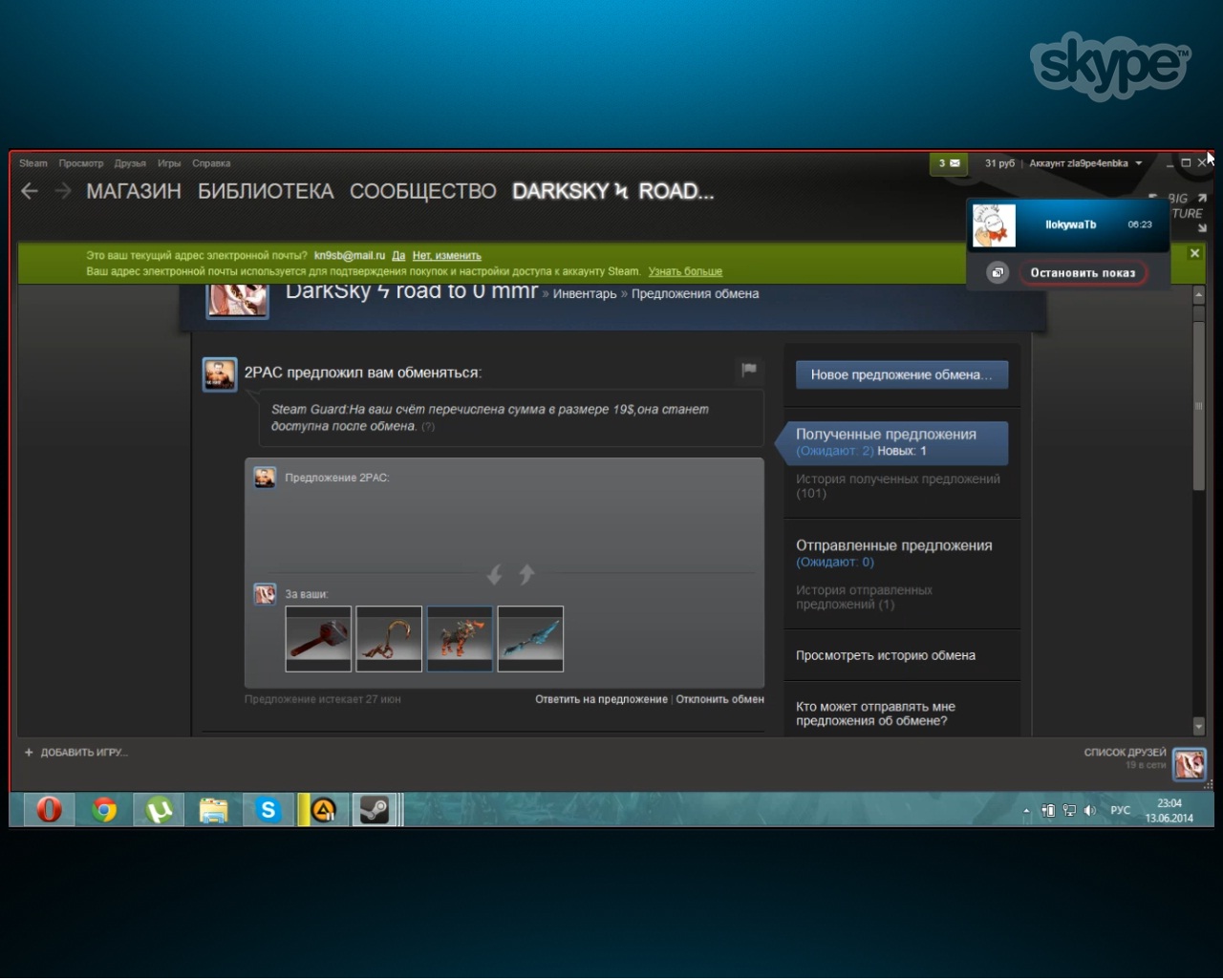Open 'История отправленных предложений (1)'
1223x980 pixels.
865,597
